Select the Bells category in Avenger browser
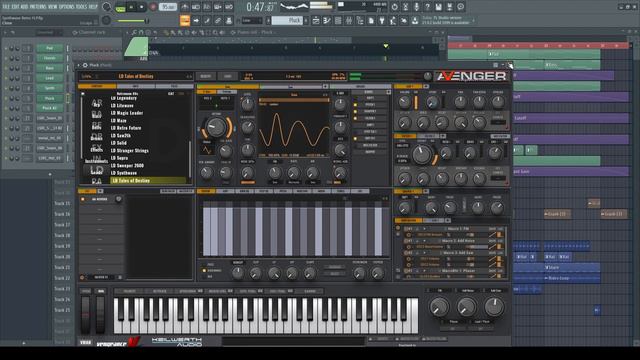640x360 pixels. pyautogui.click(x=97, y=126)
